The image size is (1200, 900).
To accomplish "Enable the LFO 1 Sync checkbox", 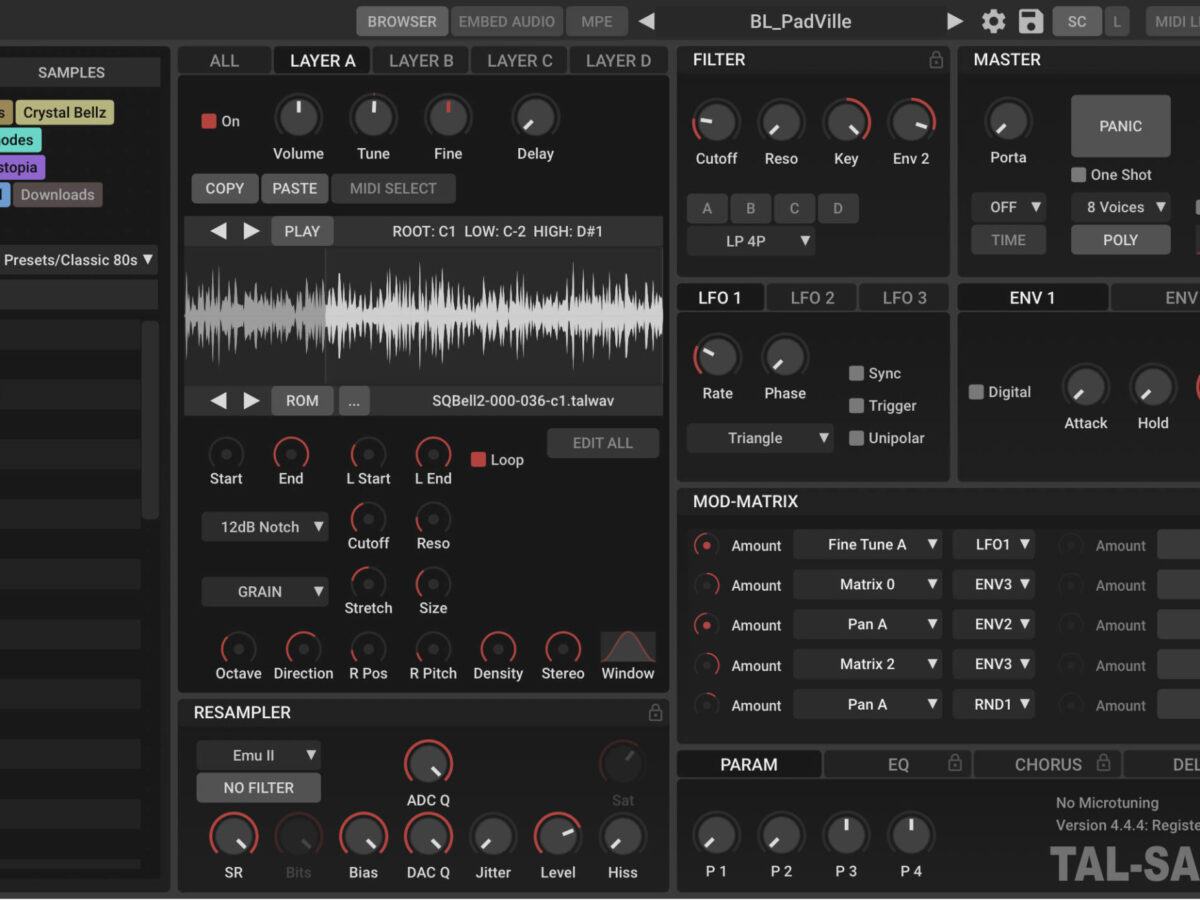I will tap(857, 373).
